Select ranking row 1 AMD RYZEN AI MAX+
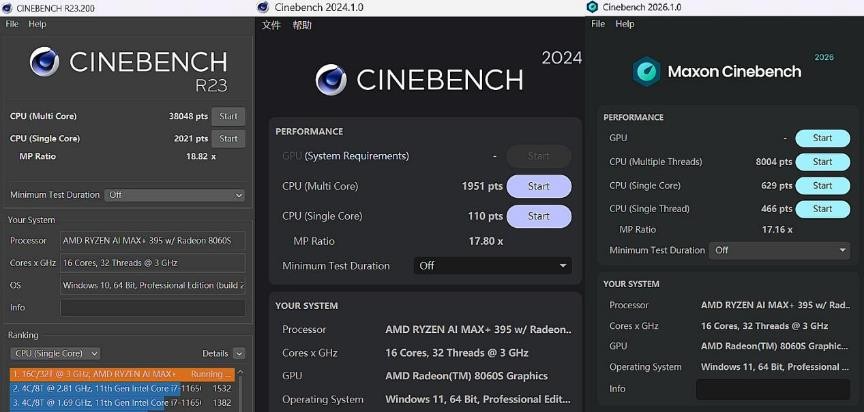 pos(122,375)
